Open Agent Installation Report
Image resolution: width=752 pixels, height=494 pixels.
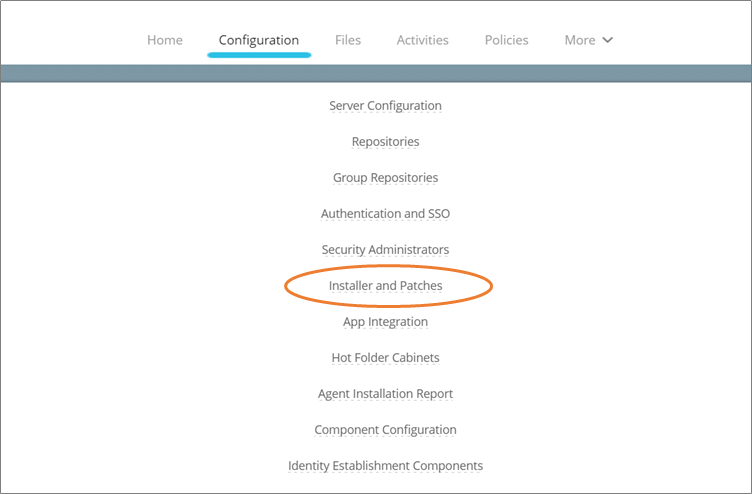pyautogui.click(x=385, y=394)
